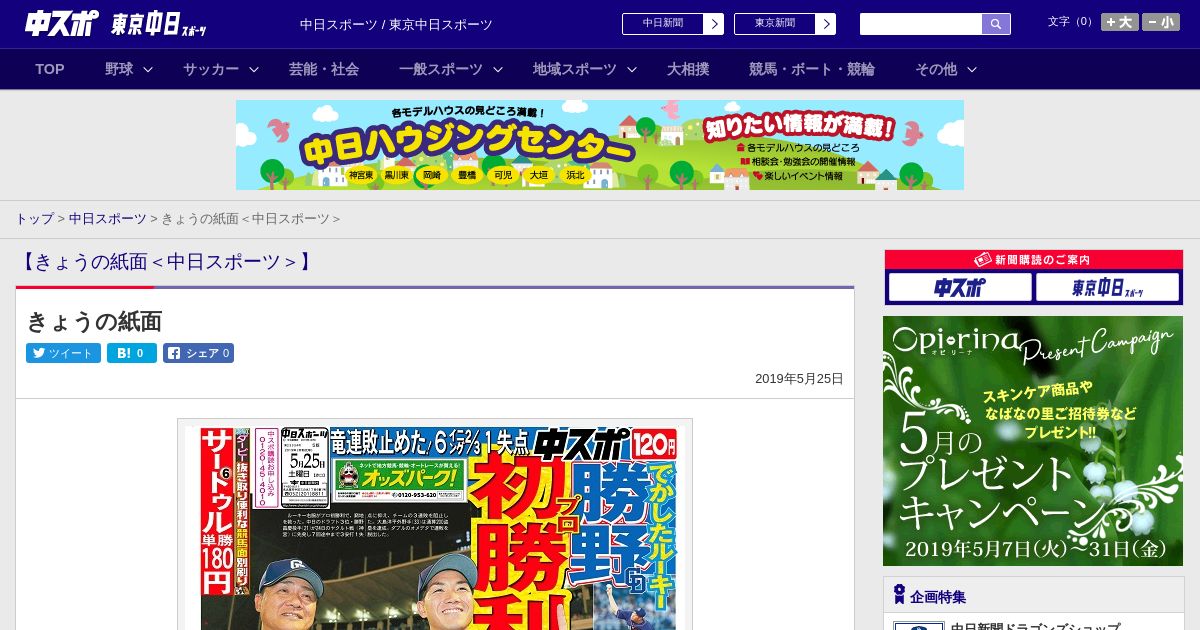Viewport: 1200px width, 630px height.
Task: Click the 中日ハウジングセンター banner ad
Action: click(x=600, y=145)
